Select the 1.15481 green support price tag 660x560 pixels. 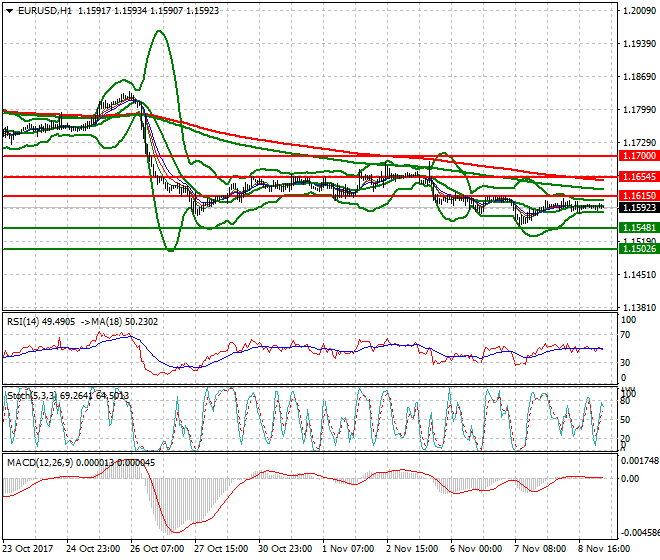coord(638,228)
